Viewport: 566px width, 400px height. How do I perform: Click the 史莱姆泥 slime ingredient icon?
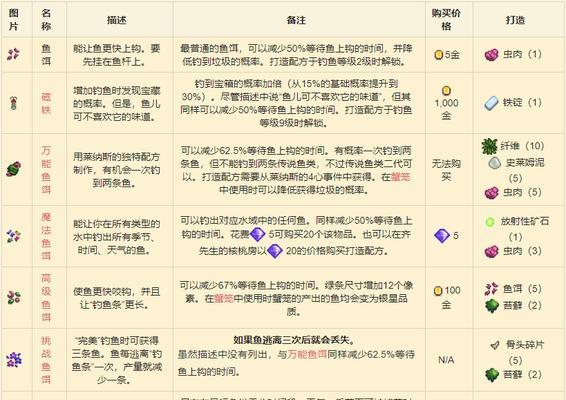click(494, 163)
